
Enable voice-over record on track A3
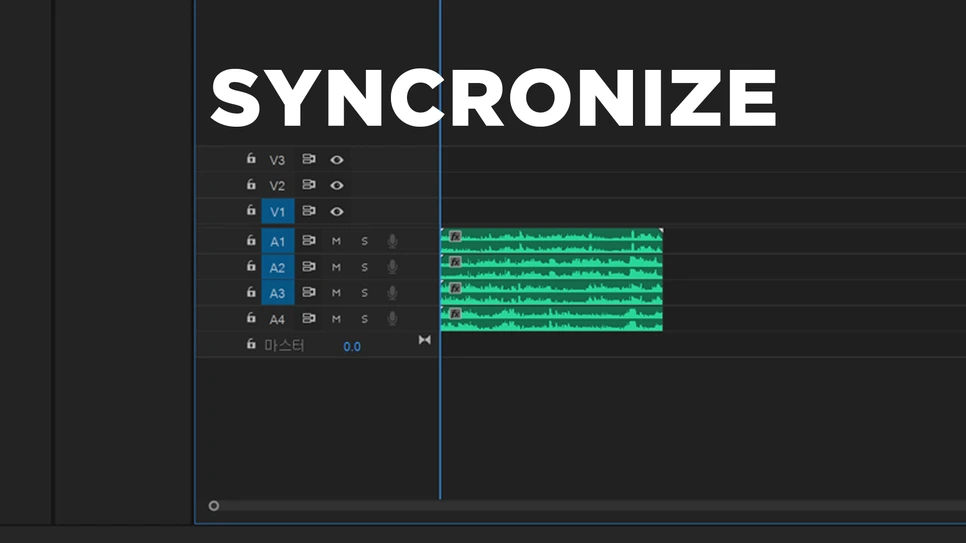click(392, 293)
